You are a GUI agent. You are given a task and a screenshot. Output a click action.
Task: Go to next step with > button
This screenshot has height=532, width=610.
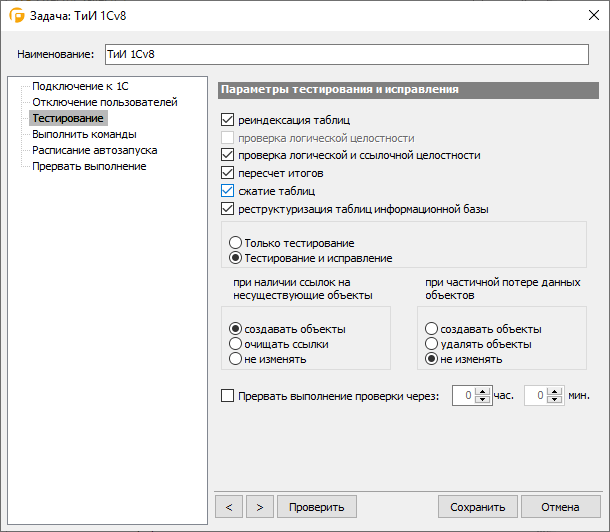[260, 507]
